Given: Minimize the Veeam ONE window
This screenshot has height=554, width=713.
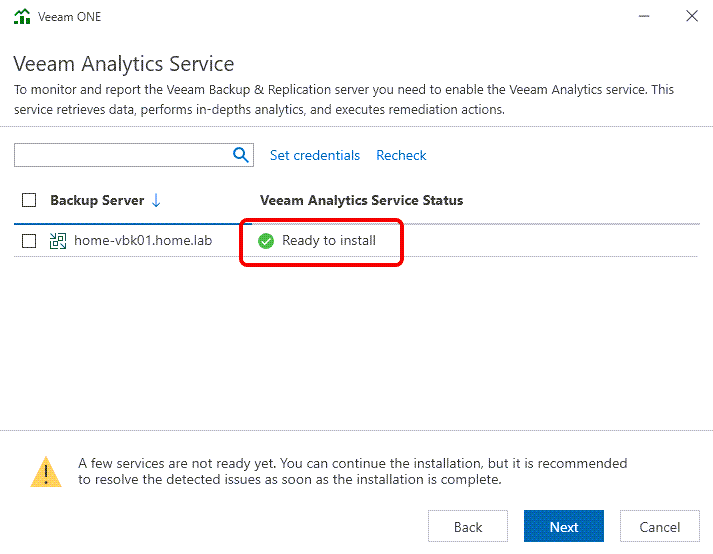Looking at the screenshot, I should tap(639, 17).
